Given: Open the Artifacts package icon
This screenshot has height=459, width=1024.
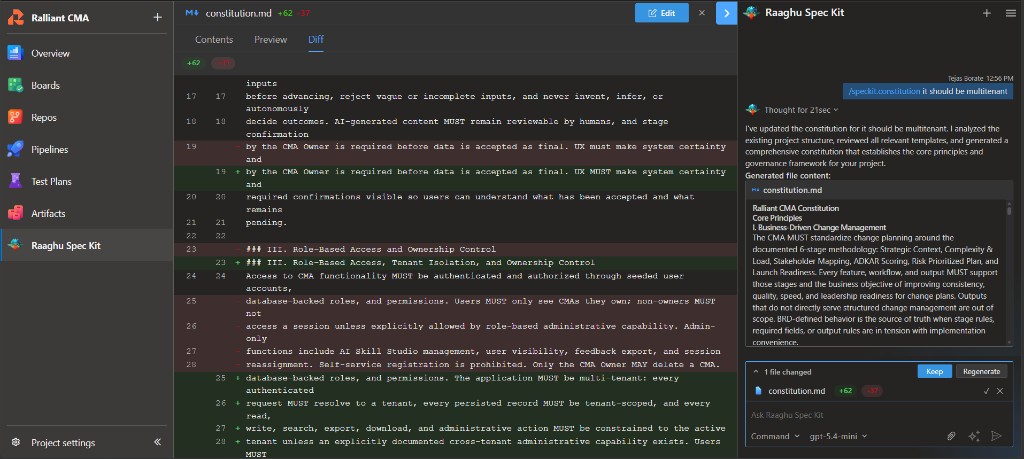Looking at the screenshot, I should tap(16, 213).
